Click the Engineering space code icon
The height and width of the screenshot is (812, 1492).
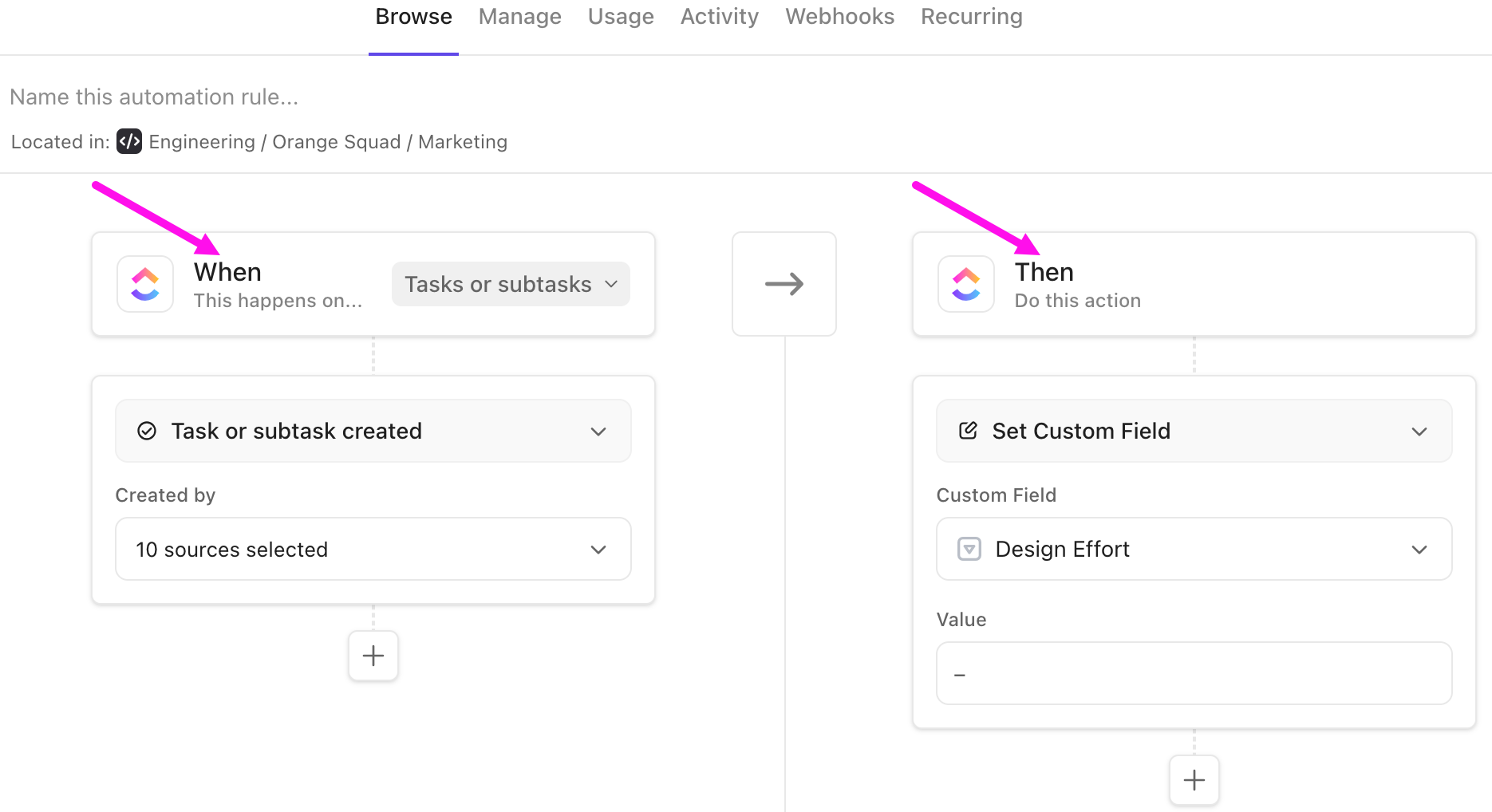point(129,141)
